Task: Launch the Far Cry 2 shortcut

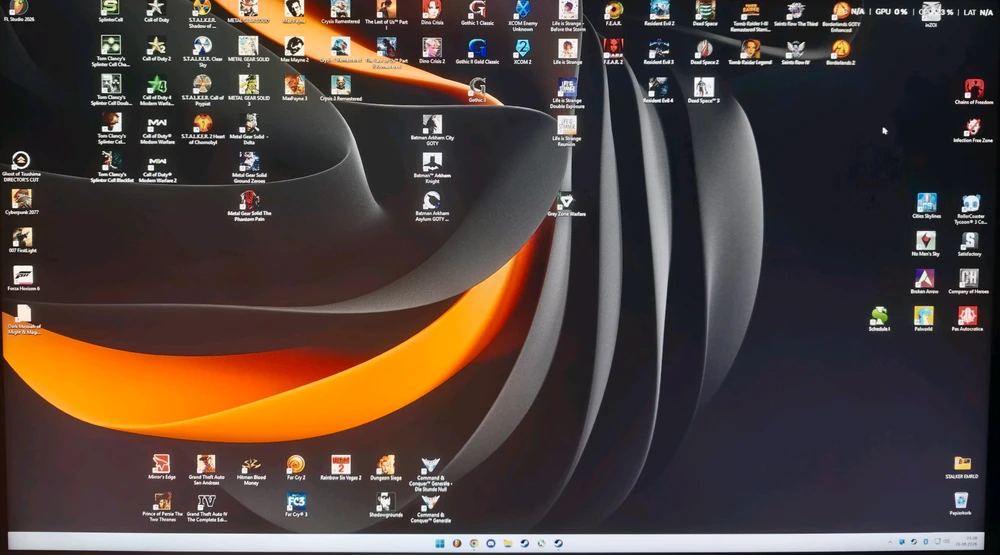Action: click(295, 466)
